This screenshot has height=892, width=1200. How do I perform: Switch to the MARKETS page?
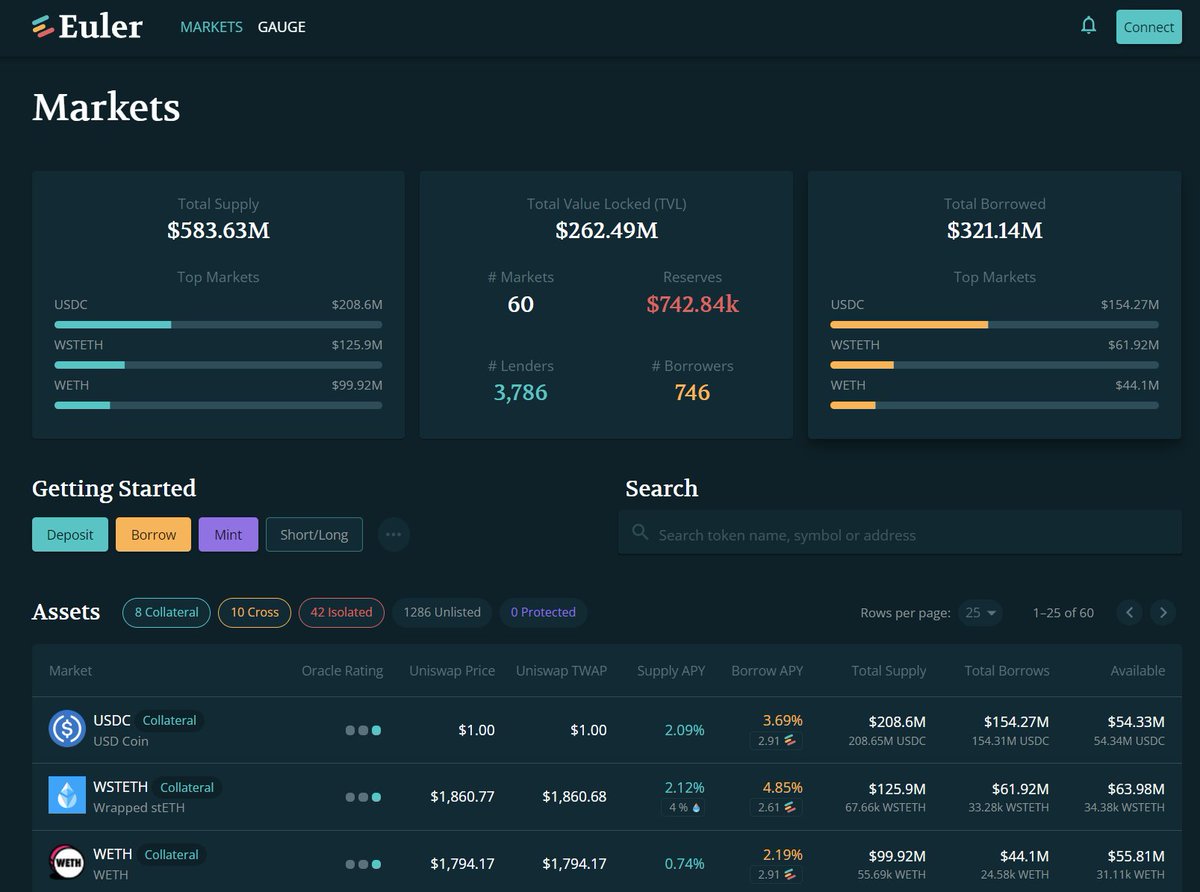[x=211, y=27]
